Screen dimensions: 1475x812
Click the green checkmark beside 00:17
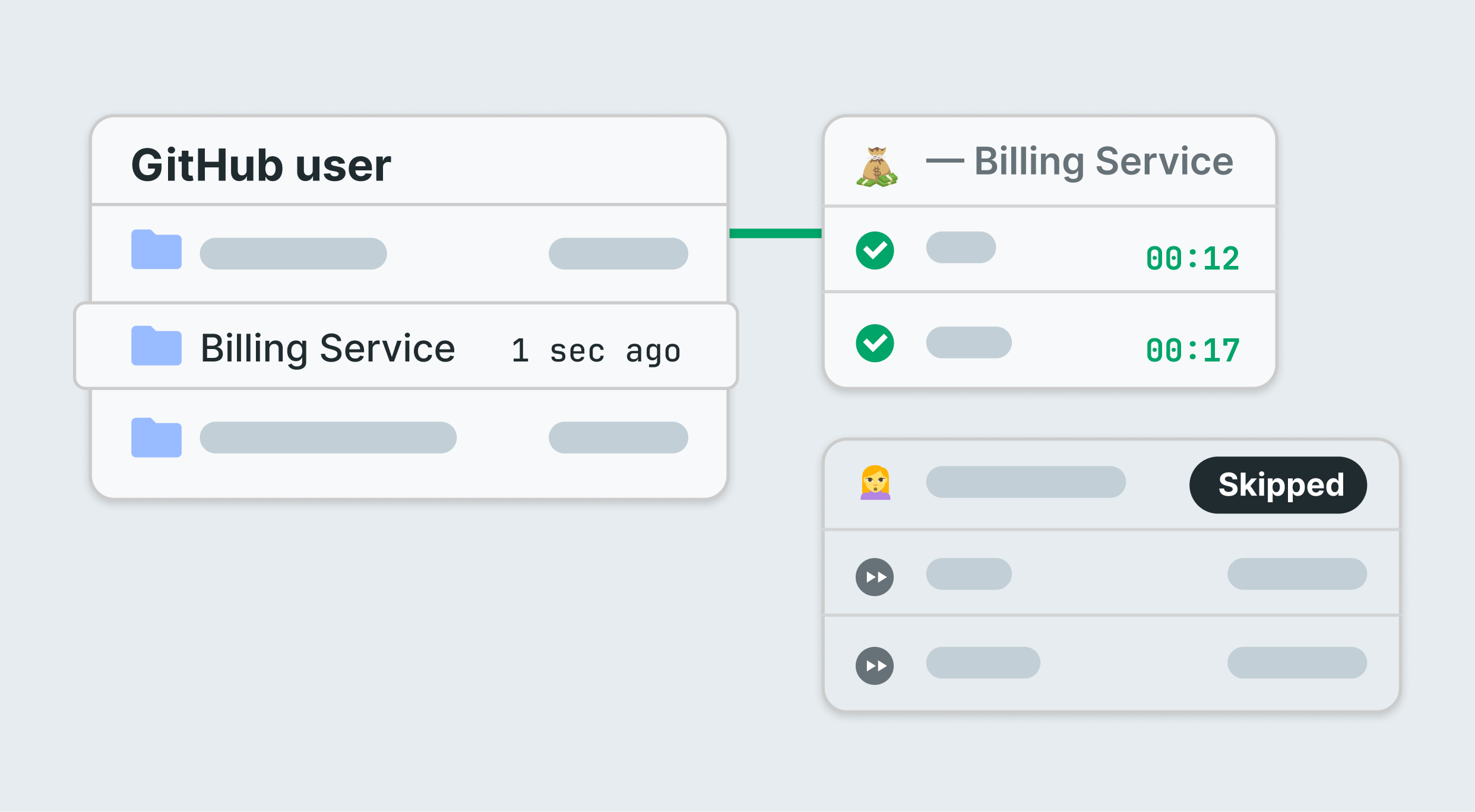coord(875,343)
